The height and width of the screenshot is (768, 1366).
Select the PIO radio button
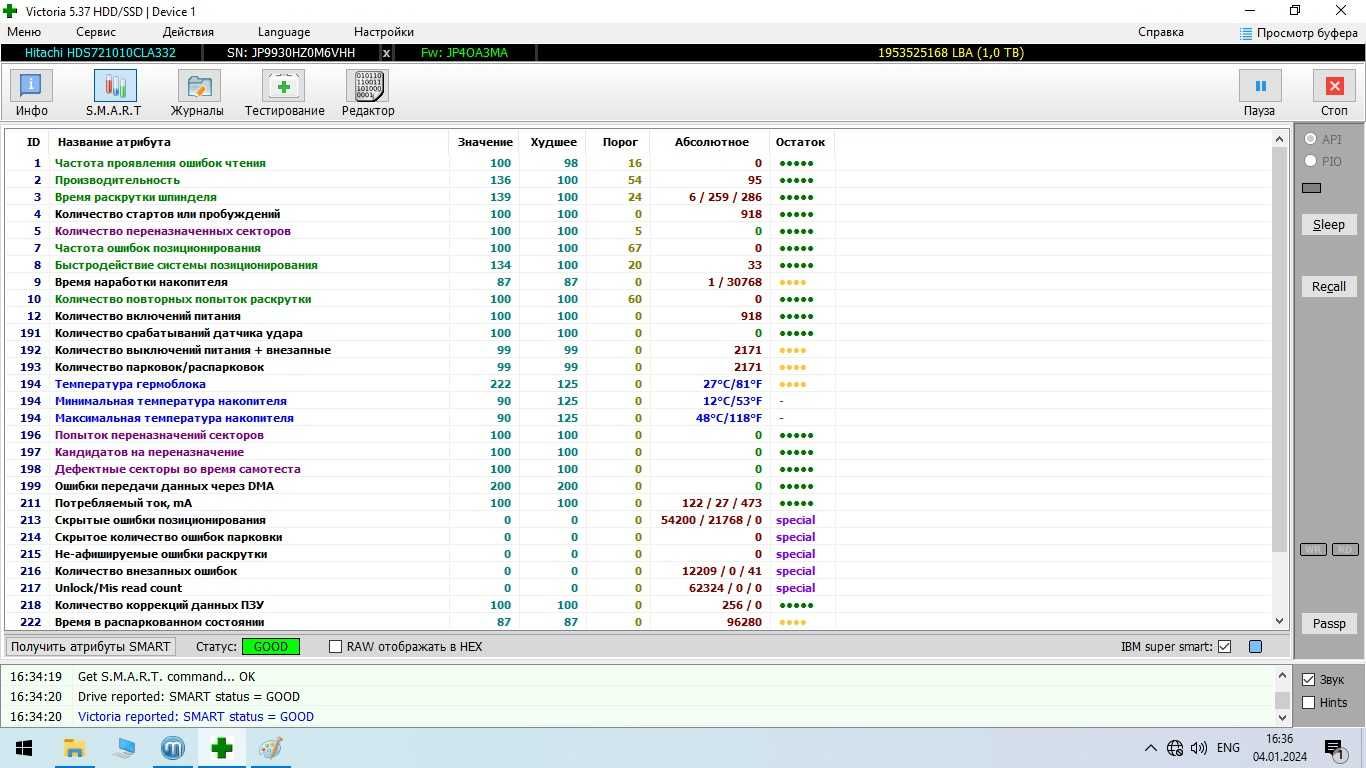[x=1310, y=161]
